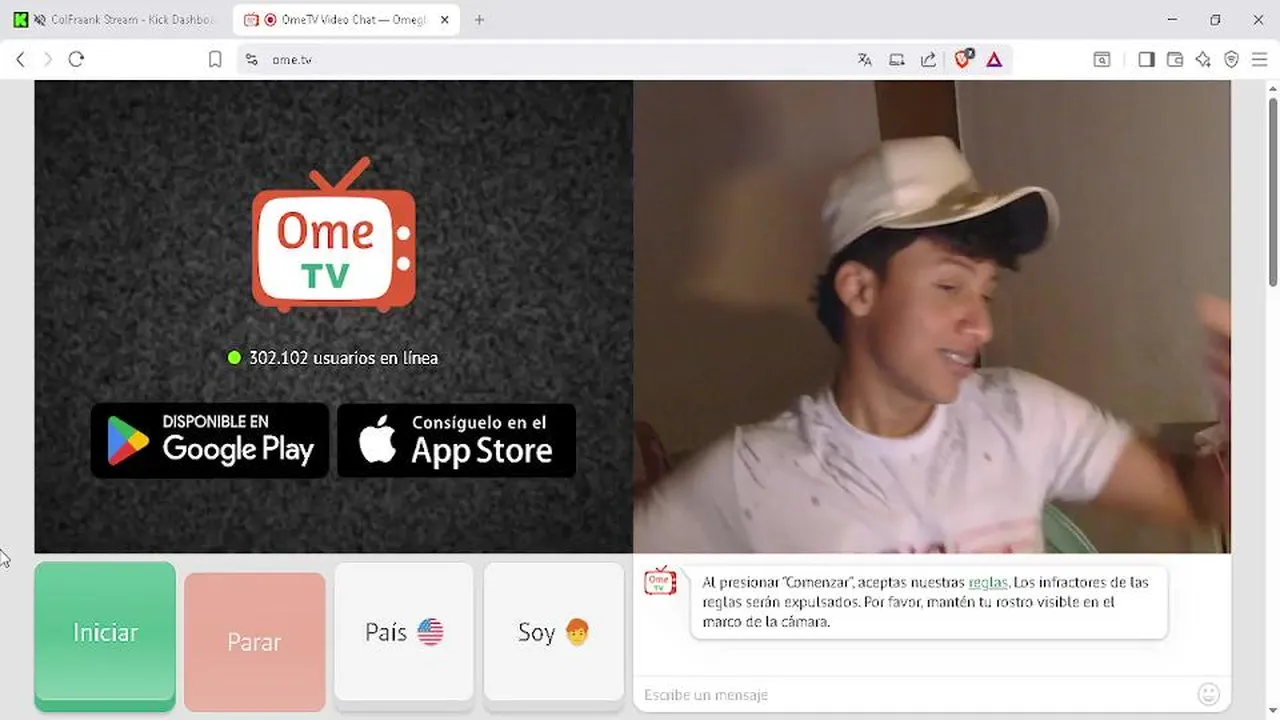The height and width of the screenshot is (720, 1280).
Task: Switch to the ColFraank Stream Kick Dashboard tab
Action: tap(115, 20)
